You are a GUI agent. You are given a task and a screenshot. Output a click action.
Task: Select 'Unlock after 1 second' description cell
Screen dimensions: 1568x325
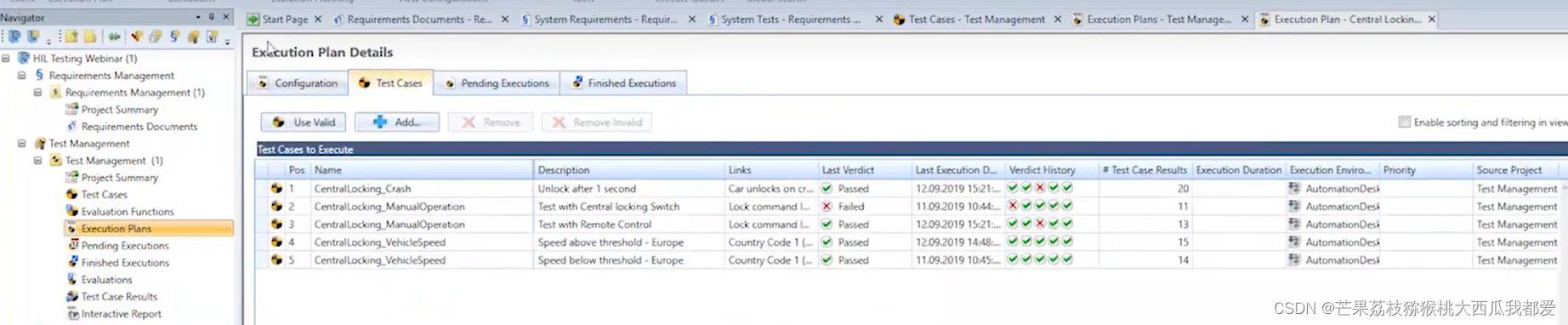pos(628,189)
